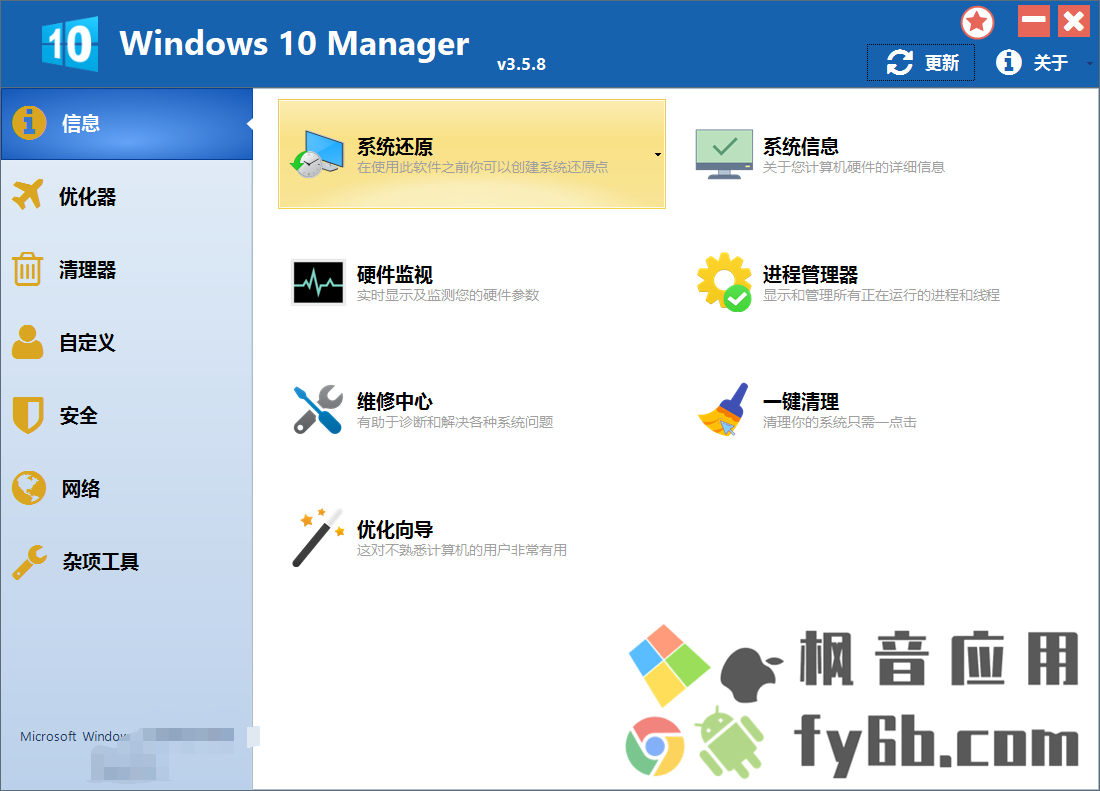Click the 'Windows 10 Manager' title text

294,43
